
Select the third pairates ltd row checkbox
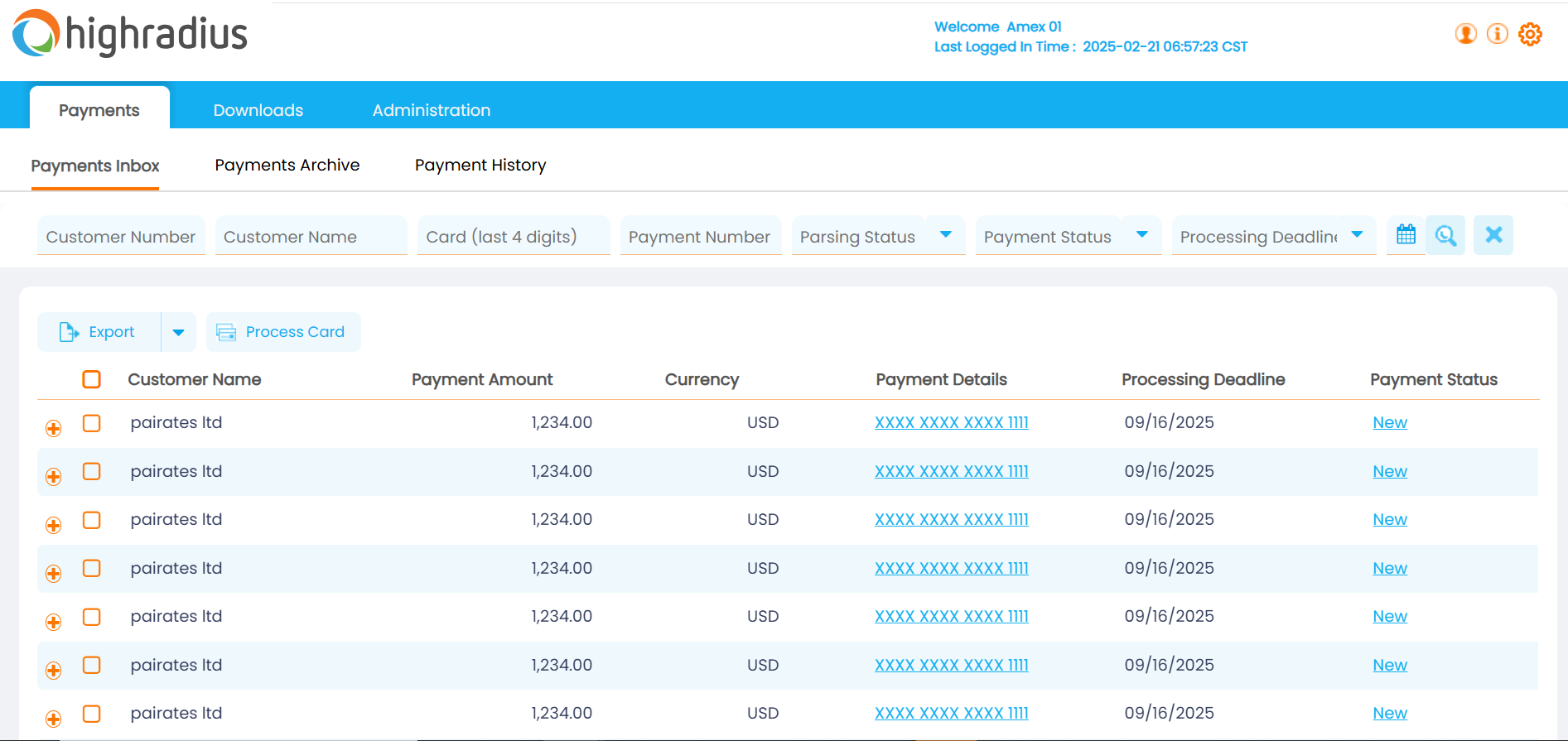pos(92,520)
